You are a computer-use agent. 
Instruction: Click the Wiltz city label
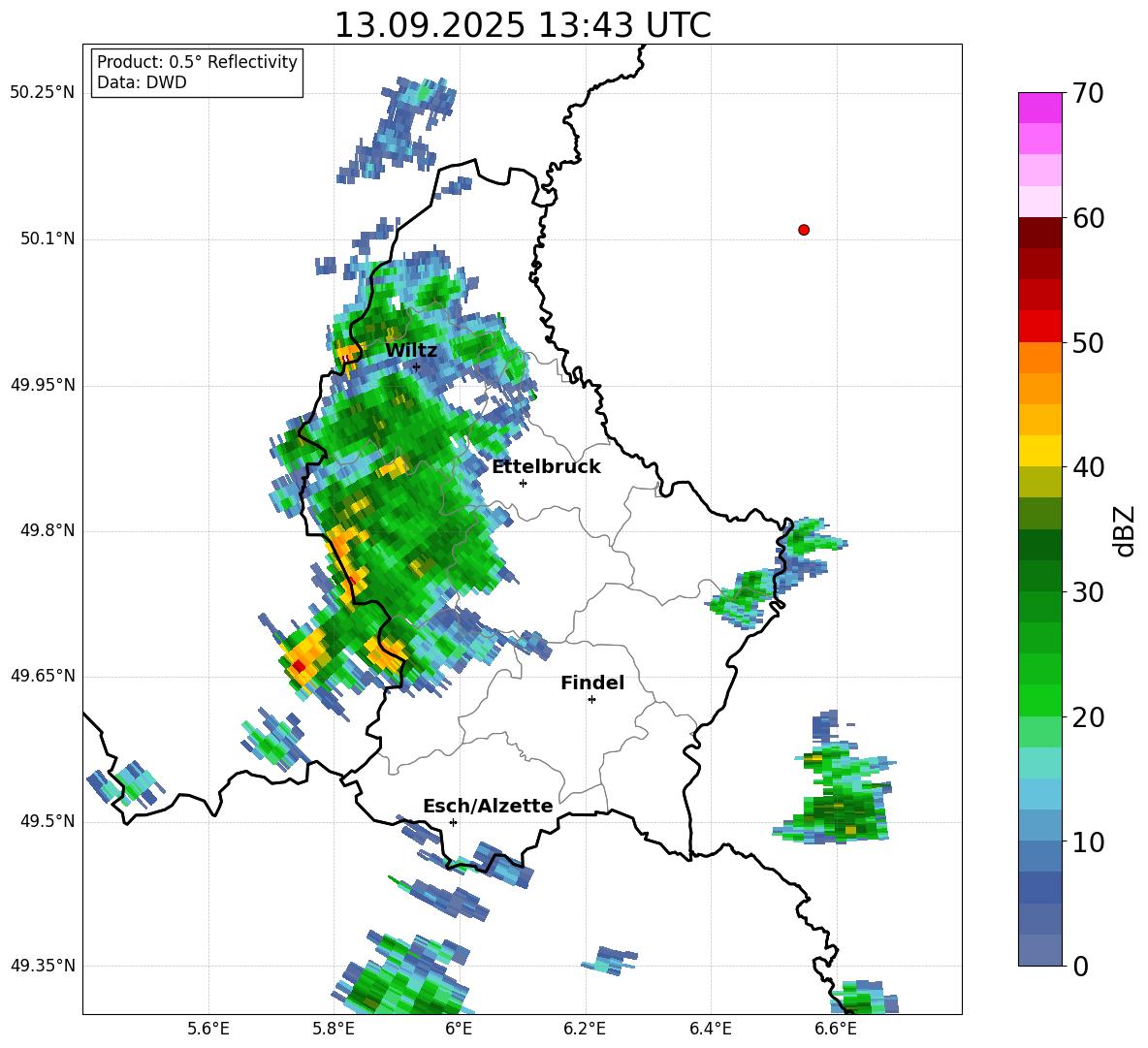411,351
